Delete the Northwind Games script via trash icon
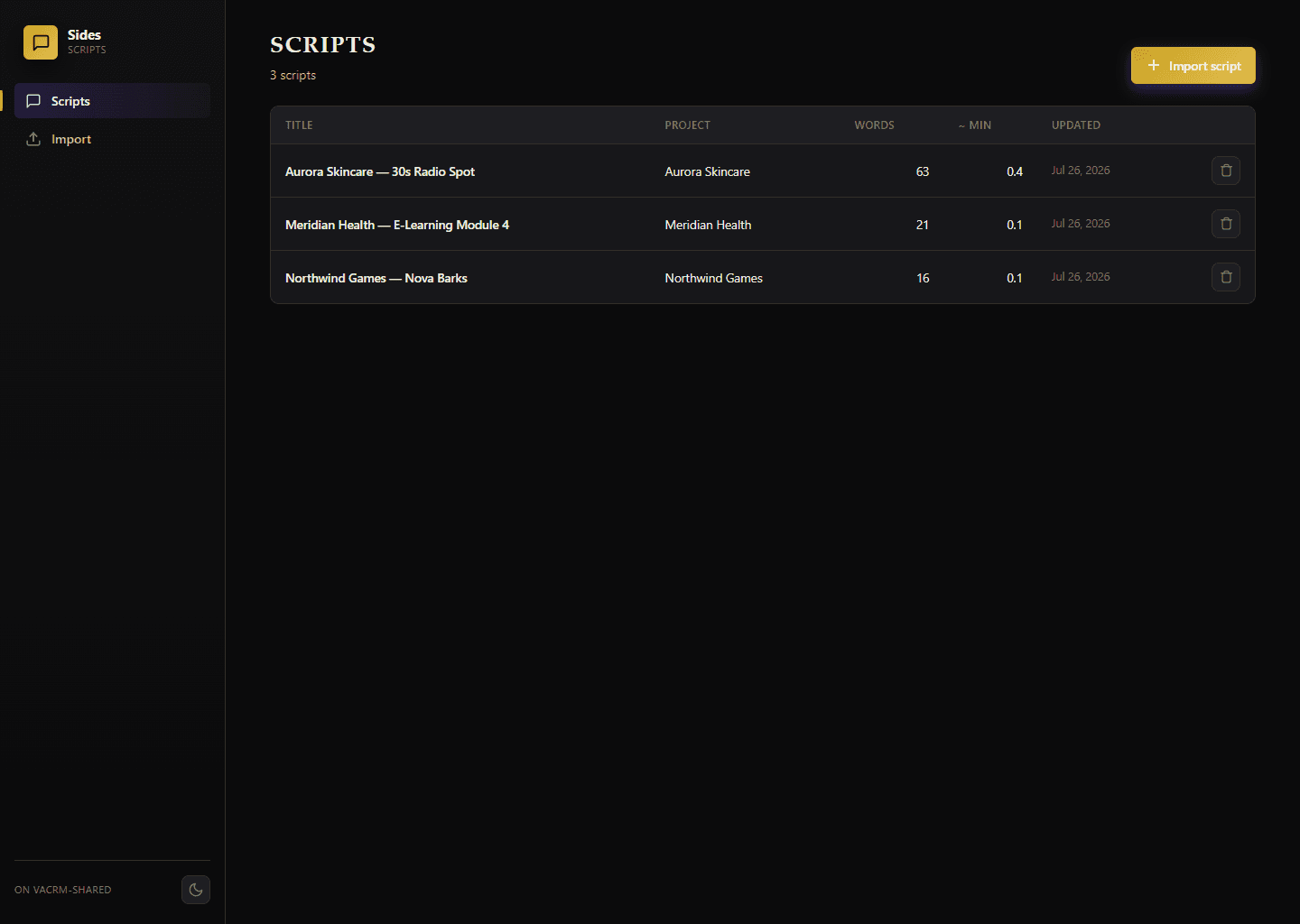1300x924 pixels. (x=1226, y=277)
